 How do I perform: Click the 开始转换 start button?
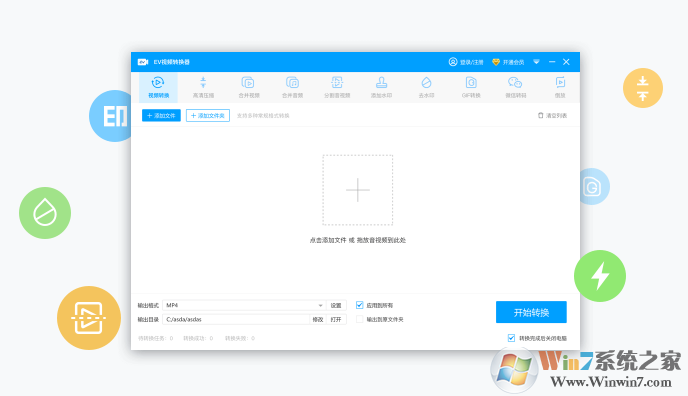coord(531,312)
